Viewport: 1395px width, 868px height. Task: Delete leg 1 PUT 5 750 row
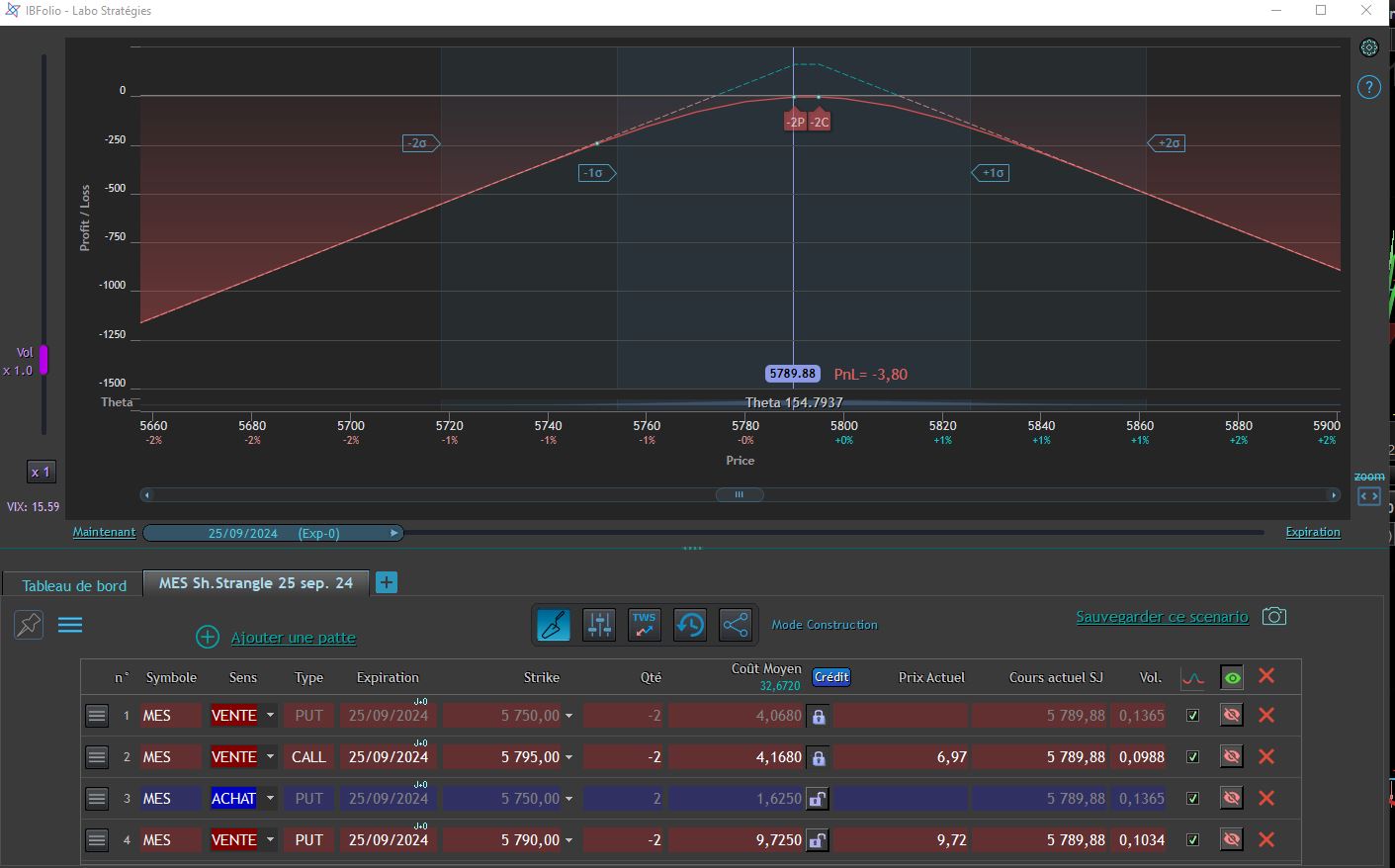tap(1266, 715)
